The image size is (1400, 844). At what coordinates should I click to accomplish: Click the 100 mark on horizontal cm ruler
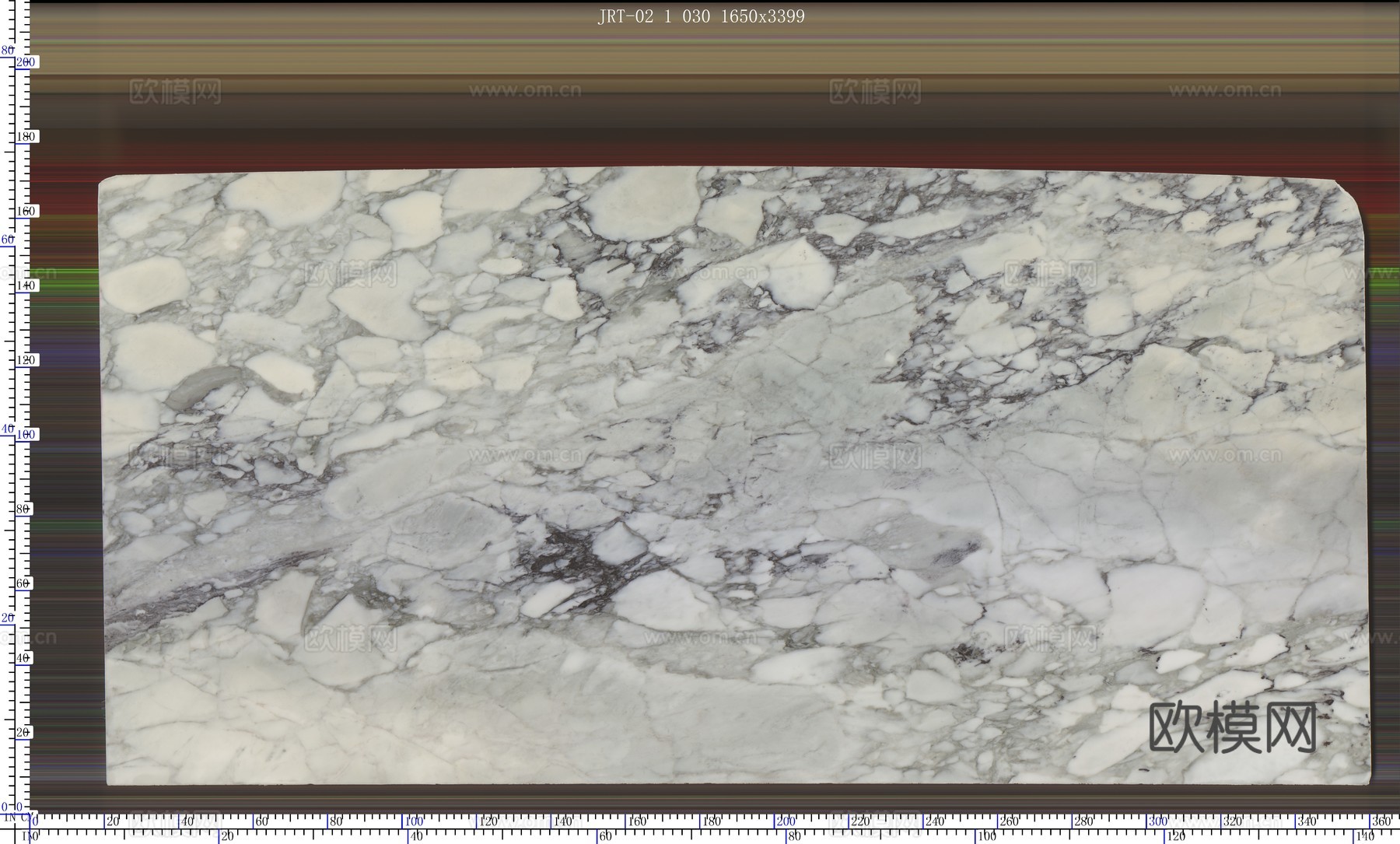pyautogui.click(x=414, y=821)
